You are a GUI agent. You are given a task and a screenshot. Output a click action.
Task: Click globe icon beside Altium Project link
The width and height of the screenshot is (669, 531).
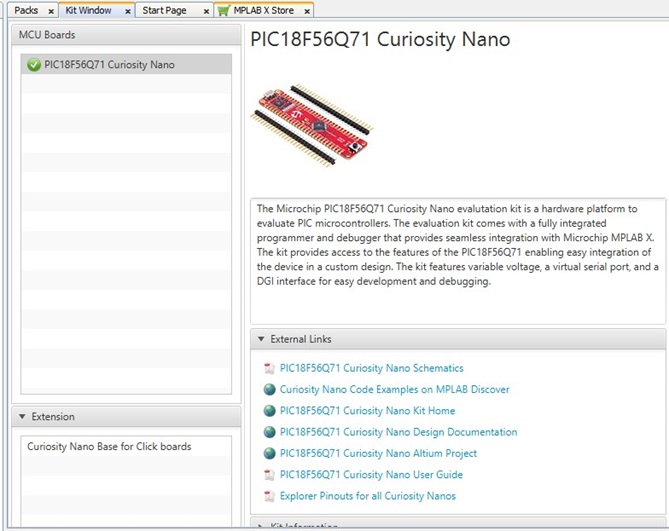[269, 453]
